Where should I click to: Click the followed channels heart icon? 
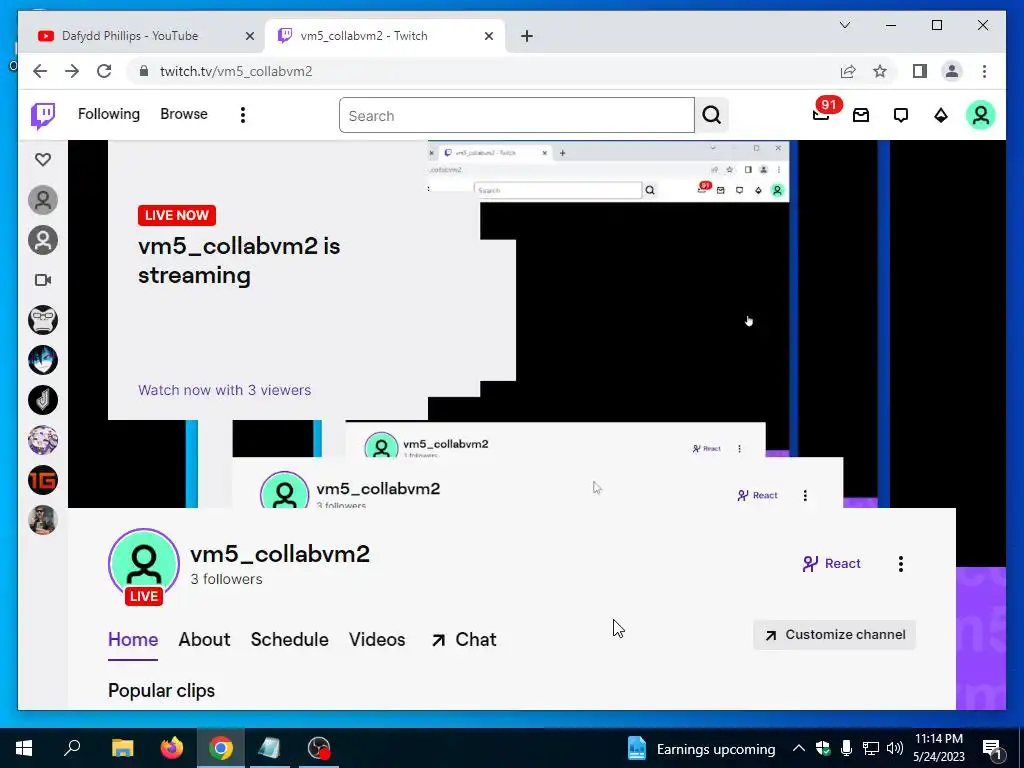coord(43,159)
